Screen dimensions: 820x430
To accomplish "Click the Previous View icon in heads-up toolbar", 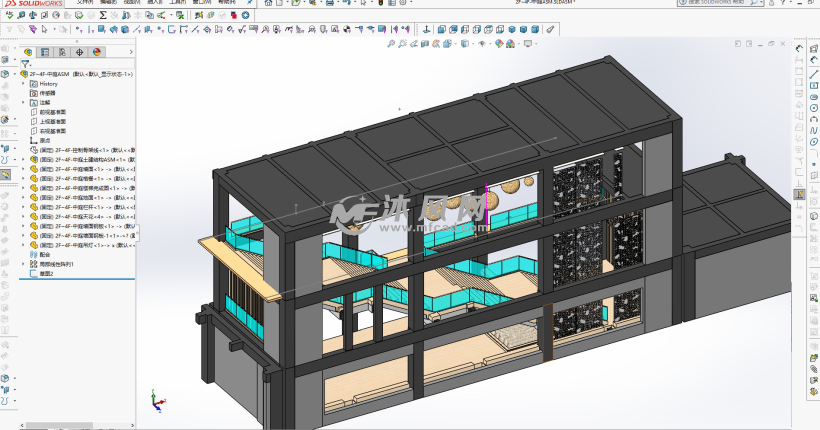I will (414, 44).
